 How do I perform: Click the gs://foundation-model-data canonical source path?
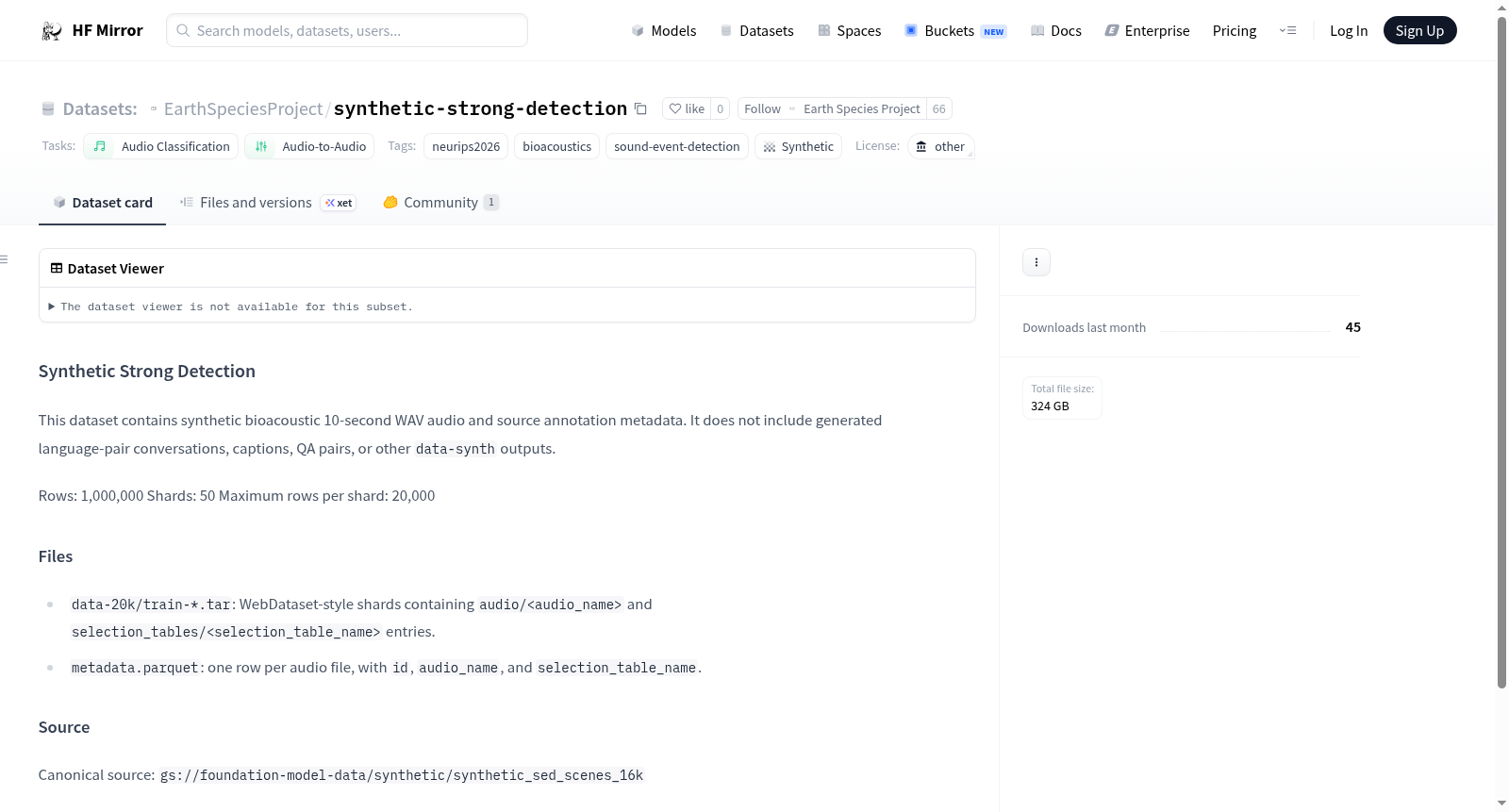point(402,775)
